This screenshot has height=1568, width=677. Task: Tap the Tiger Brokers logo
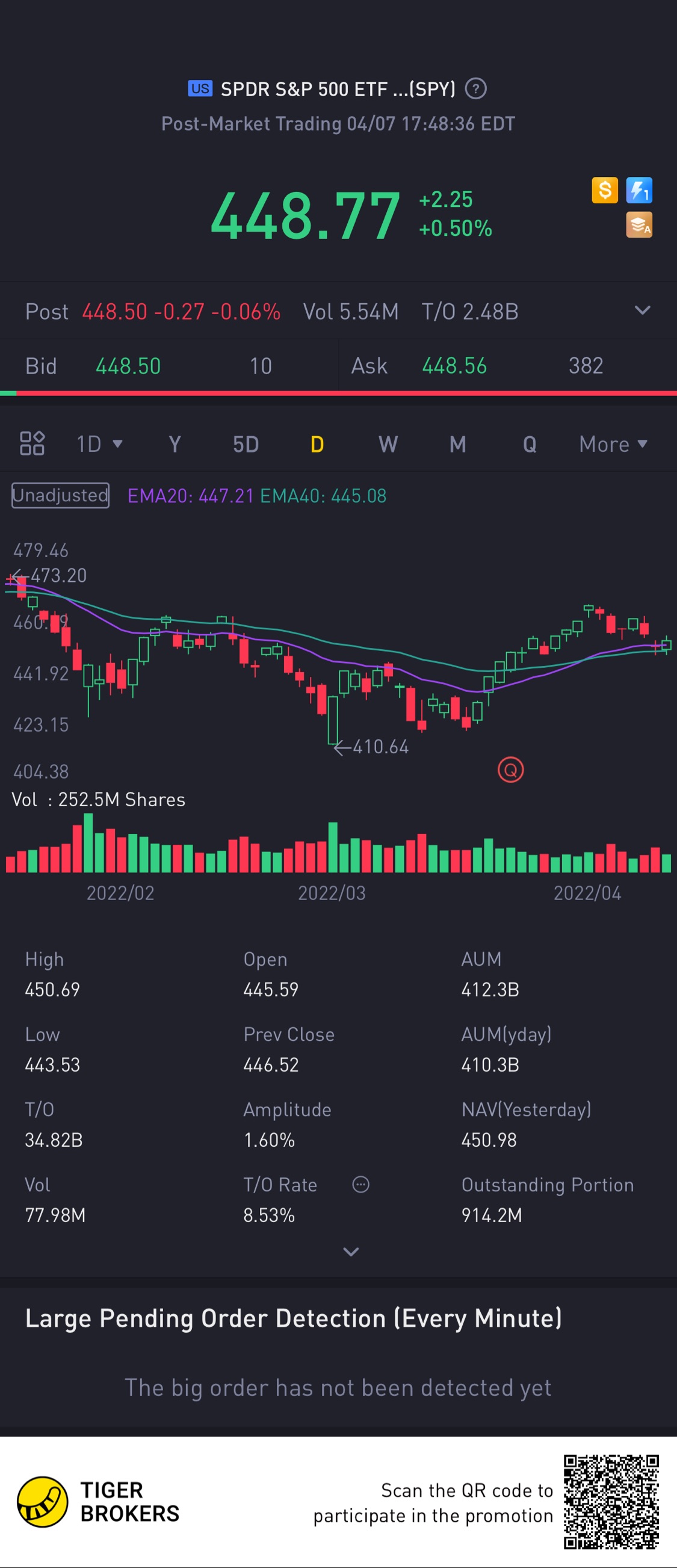tap(43, 1502)
